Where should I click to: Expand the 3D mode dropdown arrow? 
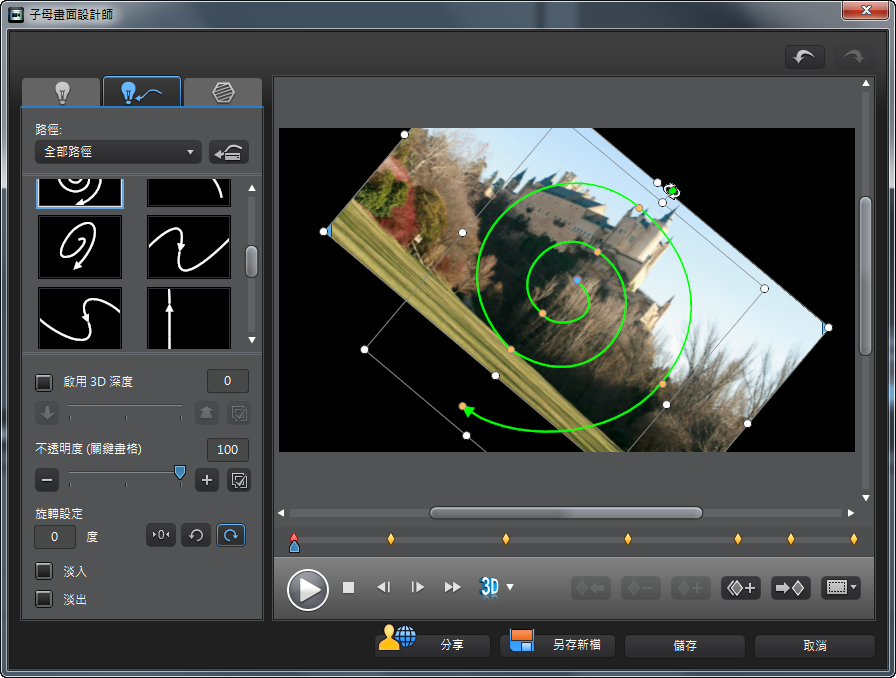click(x=510, y=587)
